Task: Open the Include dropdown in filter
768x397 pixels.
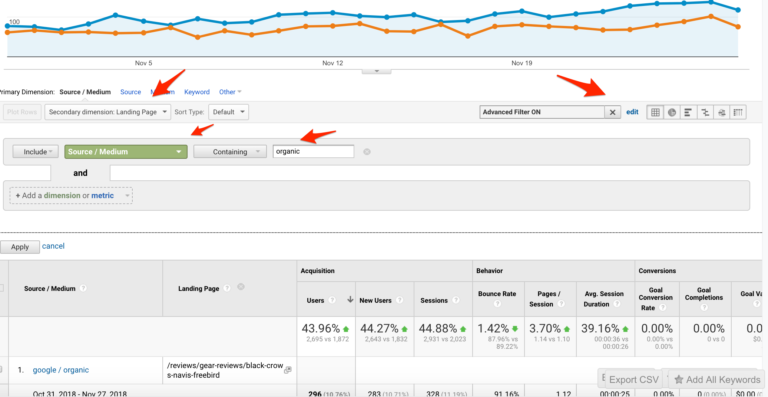Action: coord(35,152)
